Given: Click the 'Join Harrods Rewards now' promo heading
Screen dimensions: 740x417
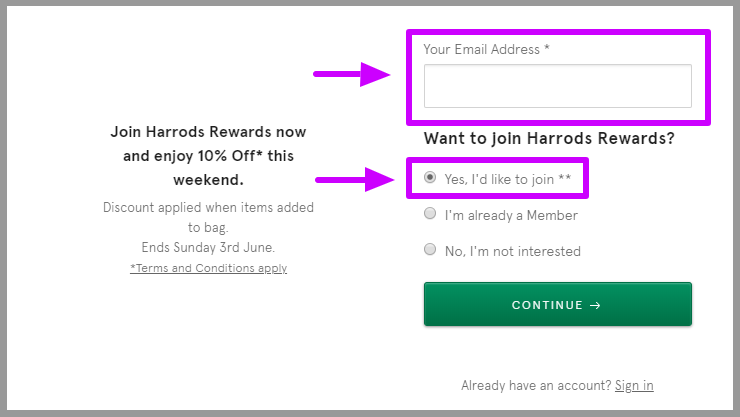Looking at the screenshot, I should [209, 132].
